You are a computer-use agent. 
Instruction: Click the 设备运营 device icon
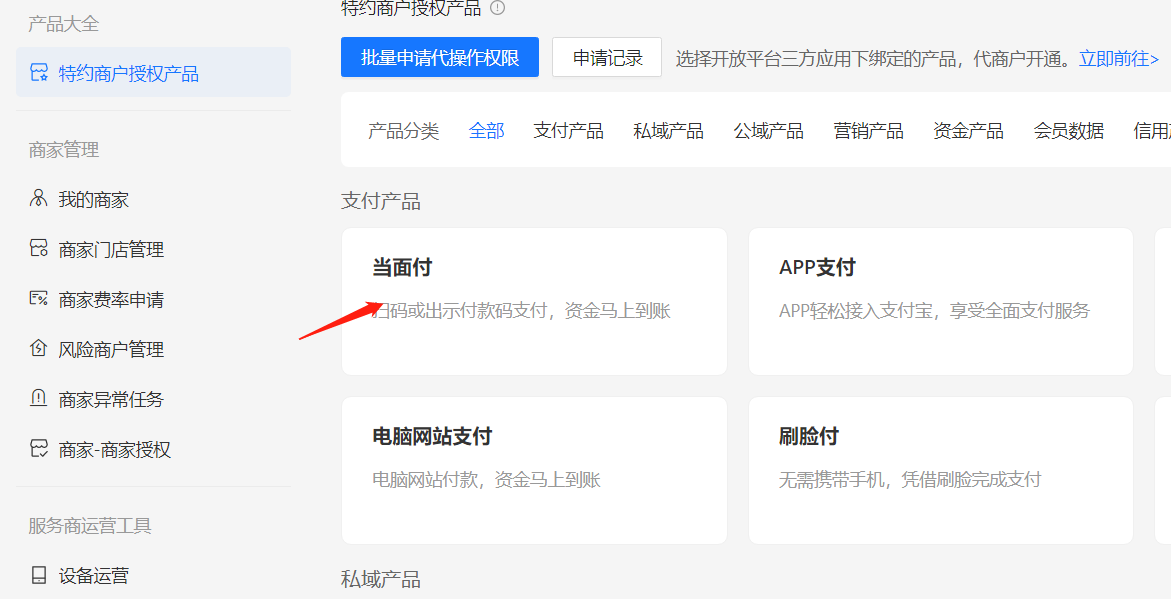point(38,574)
